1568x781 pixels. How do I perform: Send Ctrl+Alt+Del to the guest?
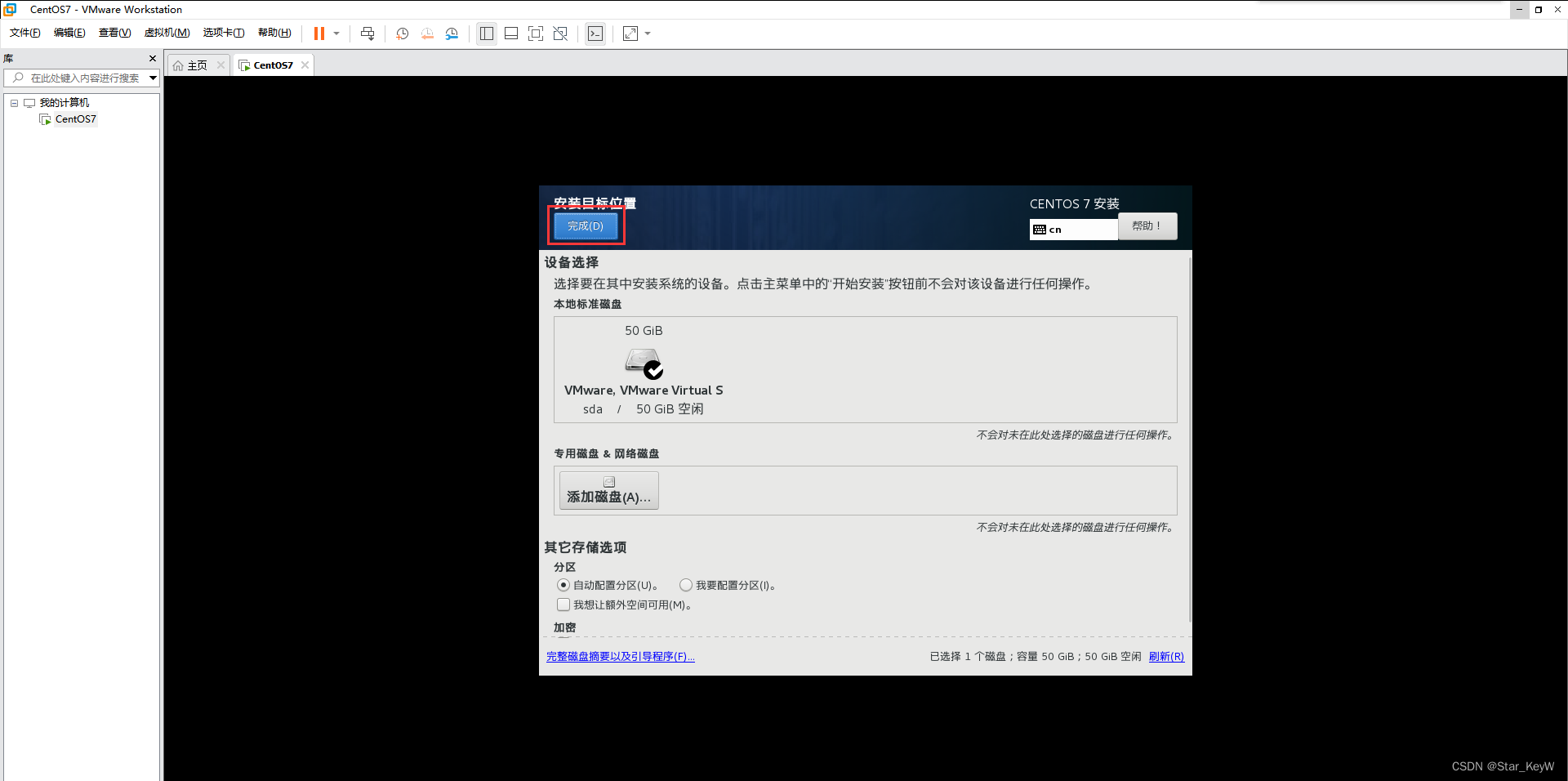[x=367, y=33]
